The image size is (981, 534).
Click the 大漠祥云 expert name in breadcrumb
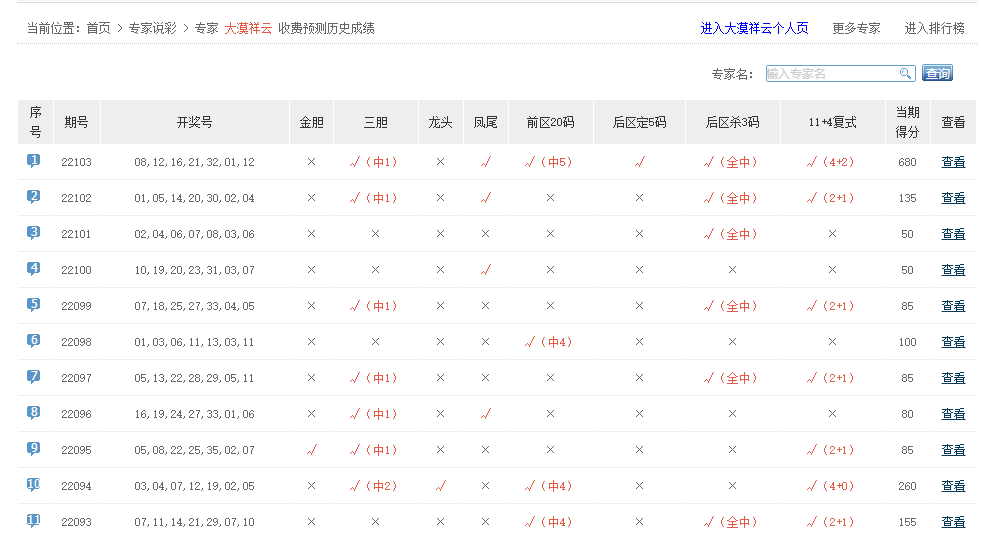coord(248,28)
